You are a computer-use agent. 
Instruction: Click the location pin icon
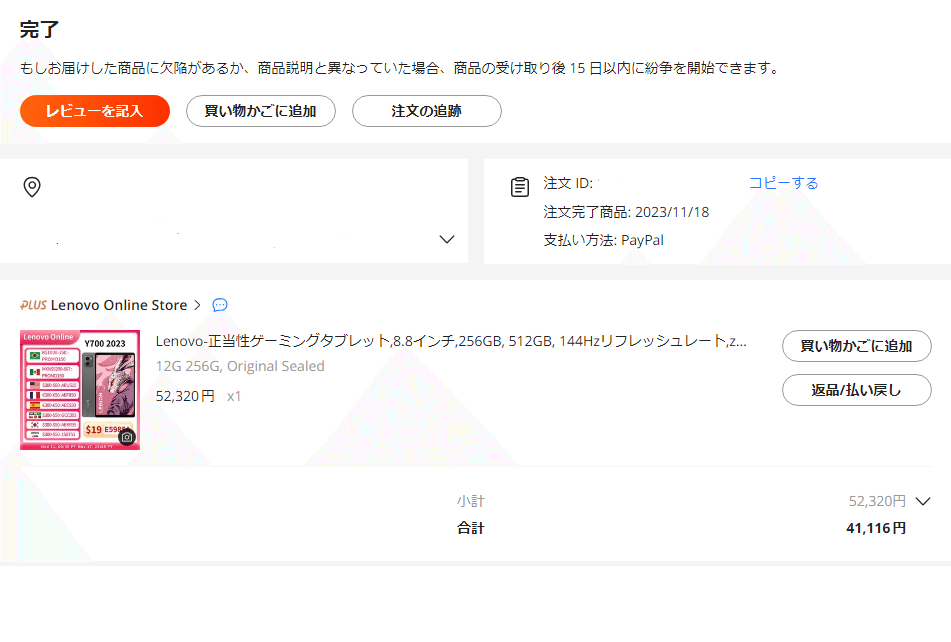click(x=32, y=187)
